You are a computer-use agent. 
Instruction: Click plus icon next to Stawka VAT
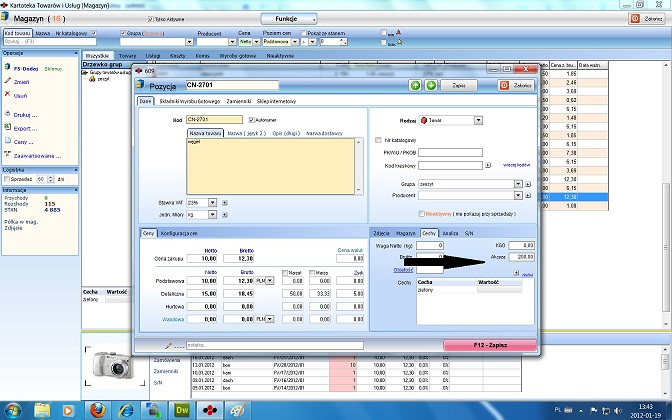(225, 203)
